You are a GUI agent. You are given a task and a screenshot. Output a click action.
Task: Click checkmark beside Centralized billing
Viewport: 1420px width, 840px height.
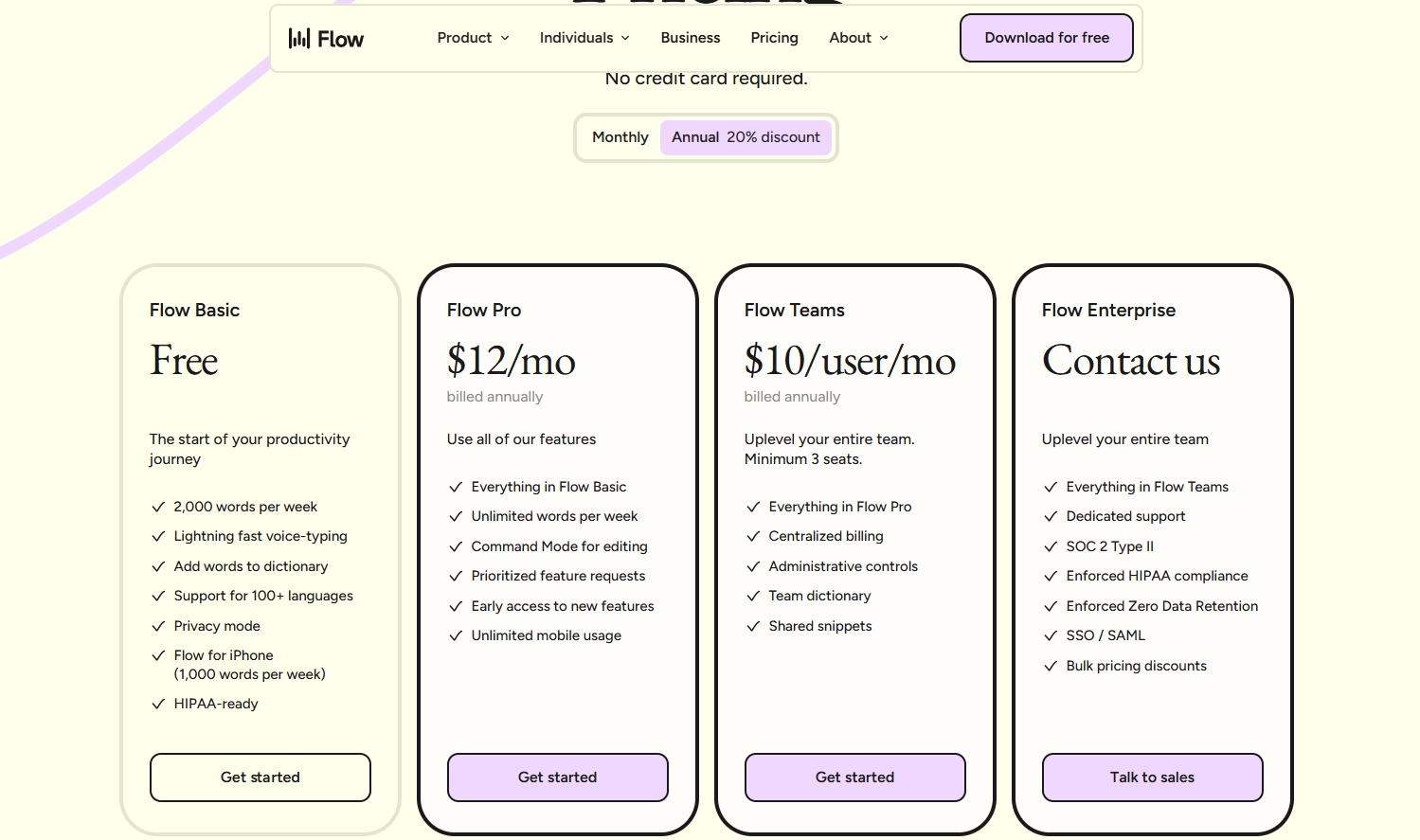(x=753, y=537)
